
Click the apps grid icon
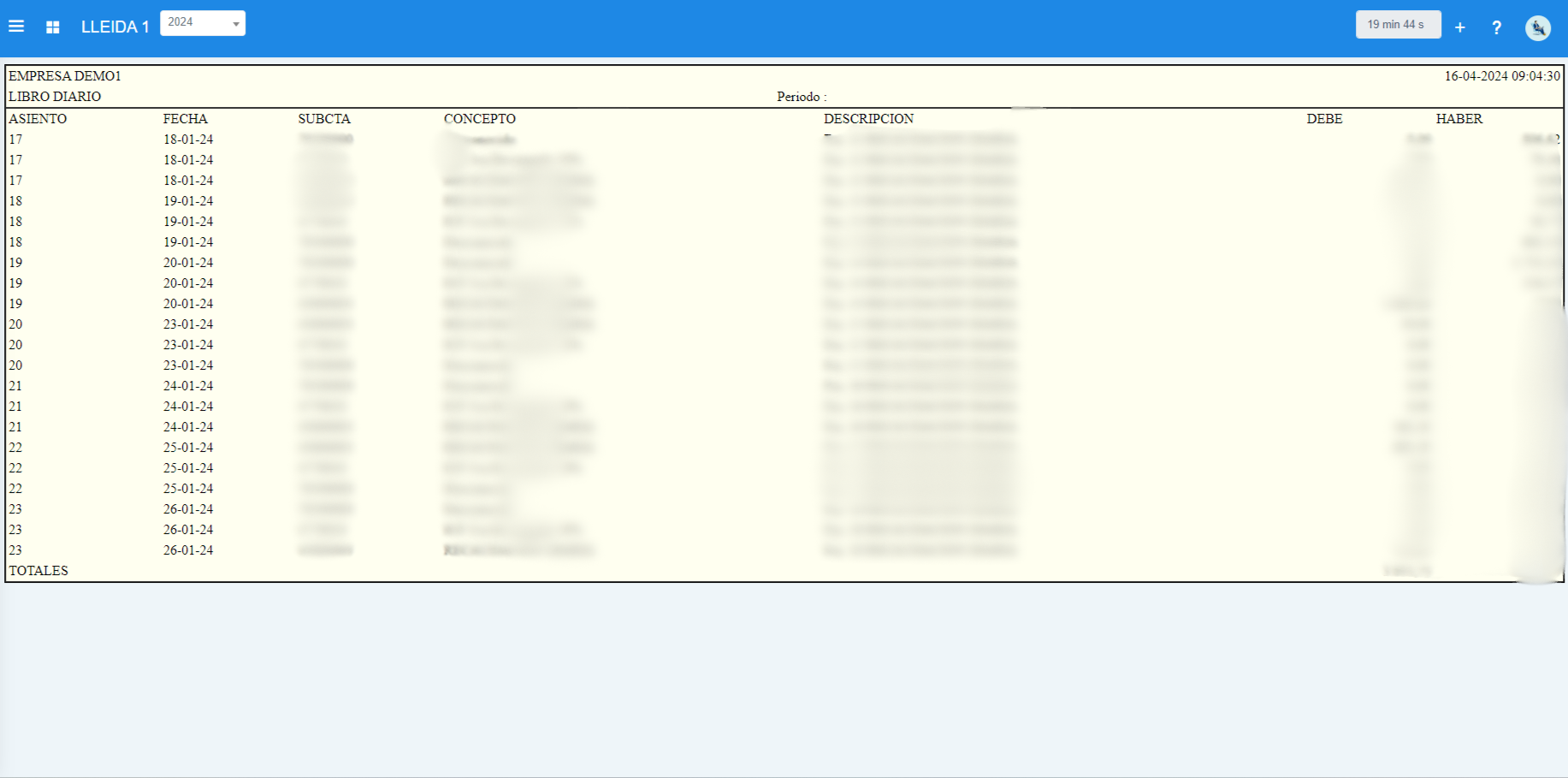pos(53,27)
